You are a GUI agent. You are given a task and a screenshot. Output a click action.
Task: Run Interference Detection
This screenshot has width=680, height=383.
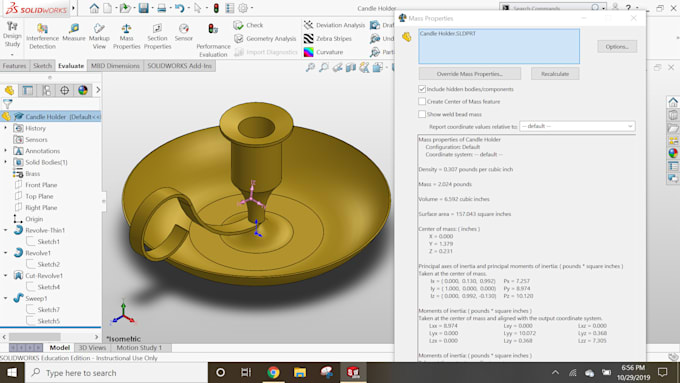(42, 36)
